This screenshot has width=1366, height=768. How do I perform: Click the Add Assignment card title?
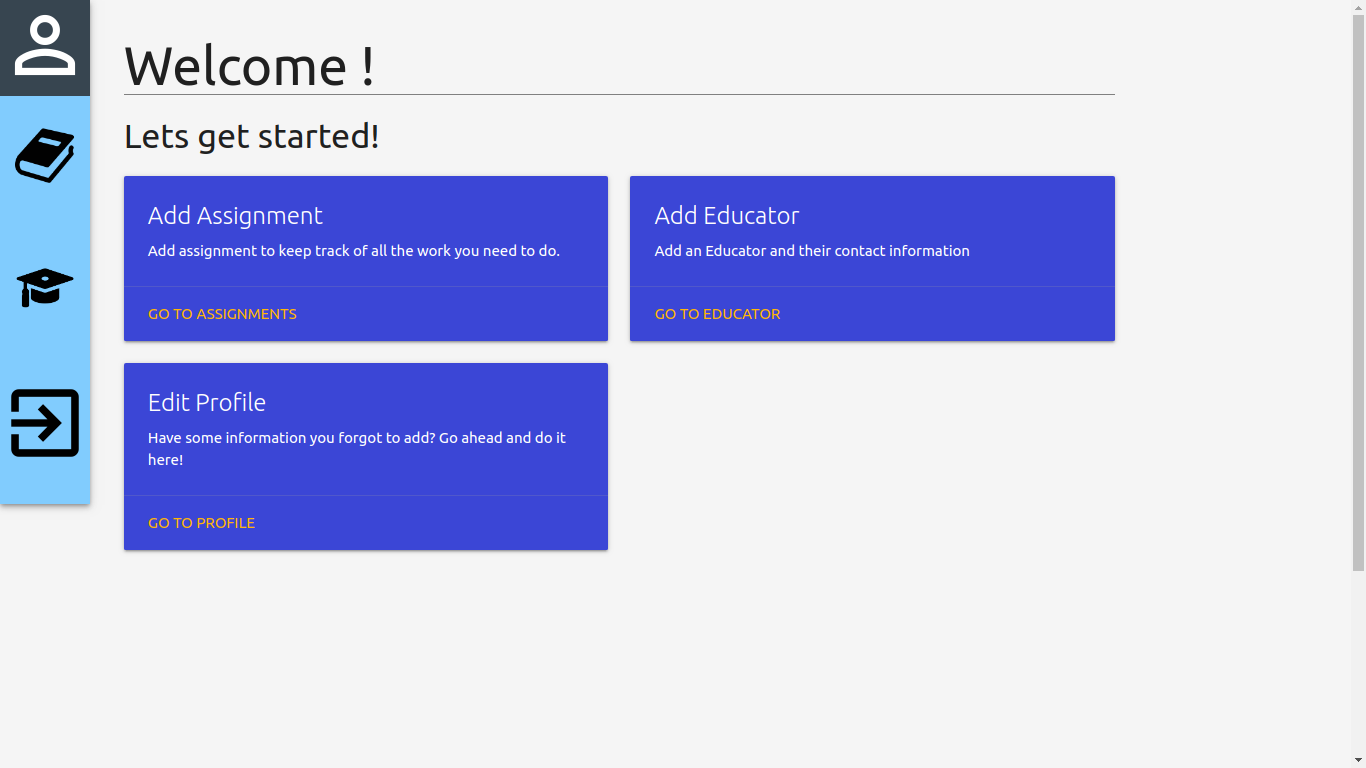[x=235, y=216]
